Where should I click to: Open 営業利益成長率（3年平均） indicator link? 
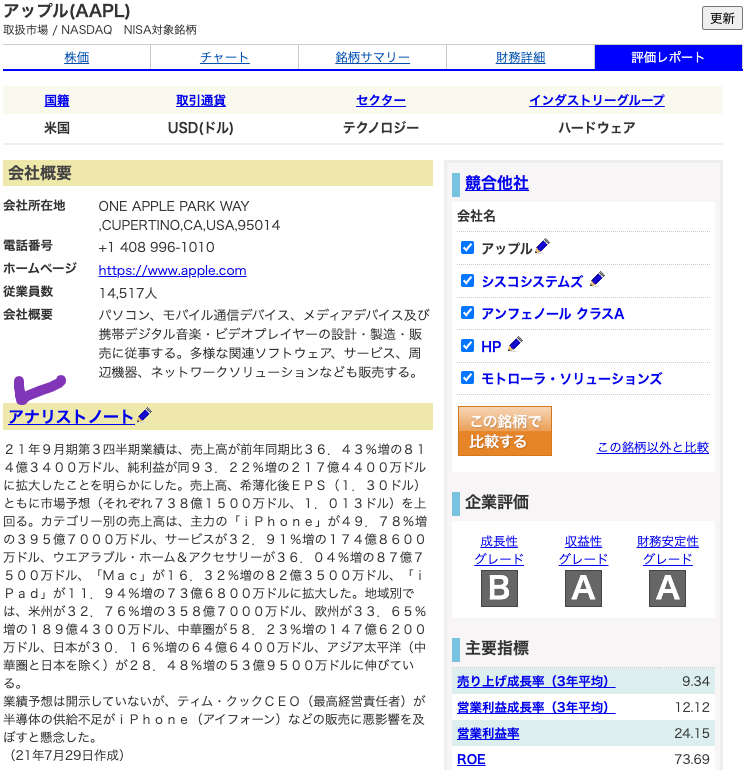[x=536, y=707]
